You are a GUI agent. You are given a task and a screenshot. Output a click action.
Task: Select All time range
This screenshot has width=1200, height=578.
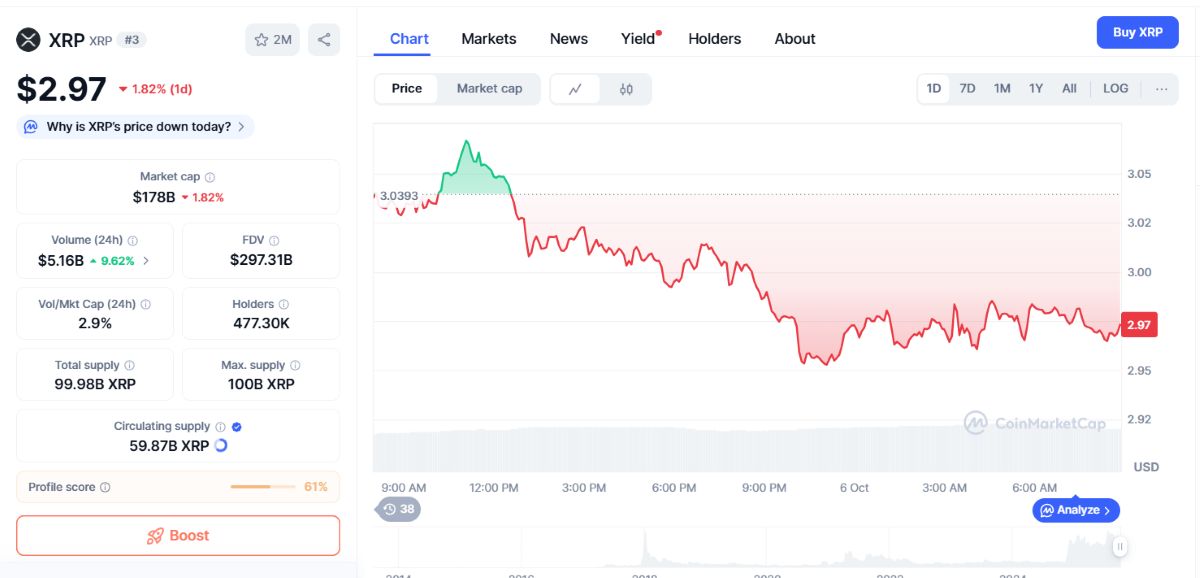[x=1069, y=89]
